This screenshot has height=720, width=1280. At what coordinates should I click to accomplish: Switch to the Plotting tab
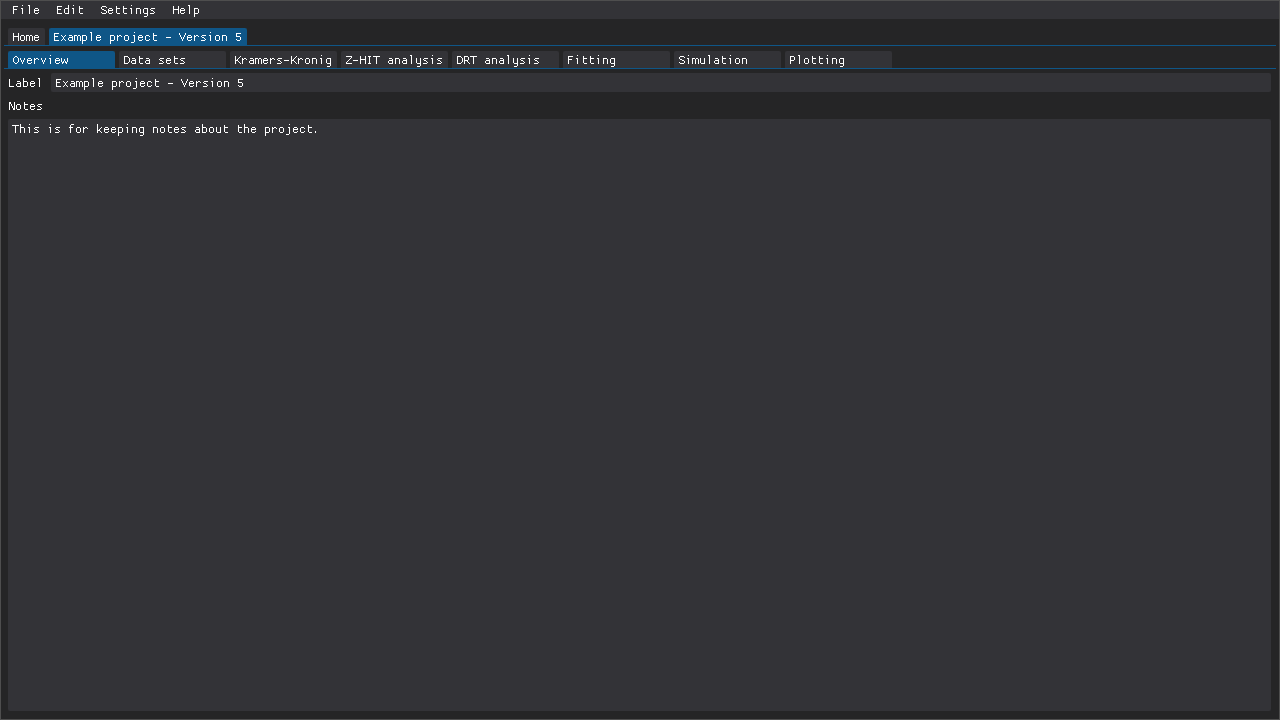pyautogui.click(x=838, y=60)
